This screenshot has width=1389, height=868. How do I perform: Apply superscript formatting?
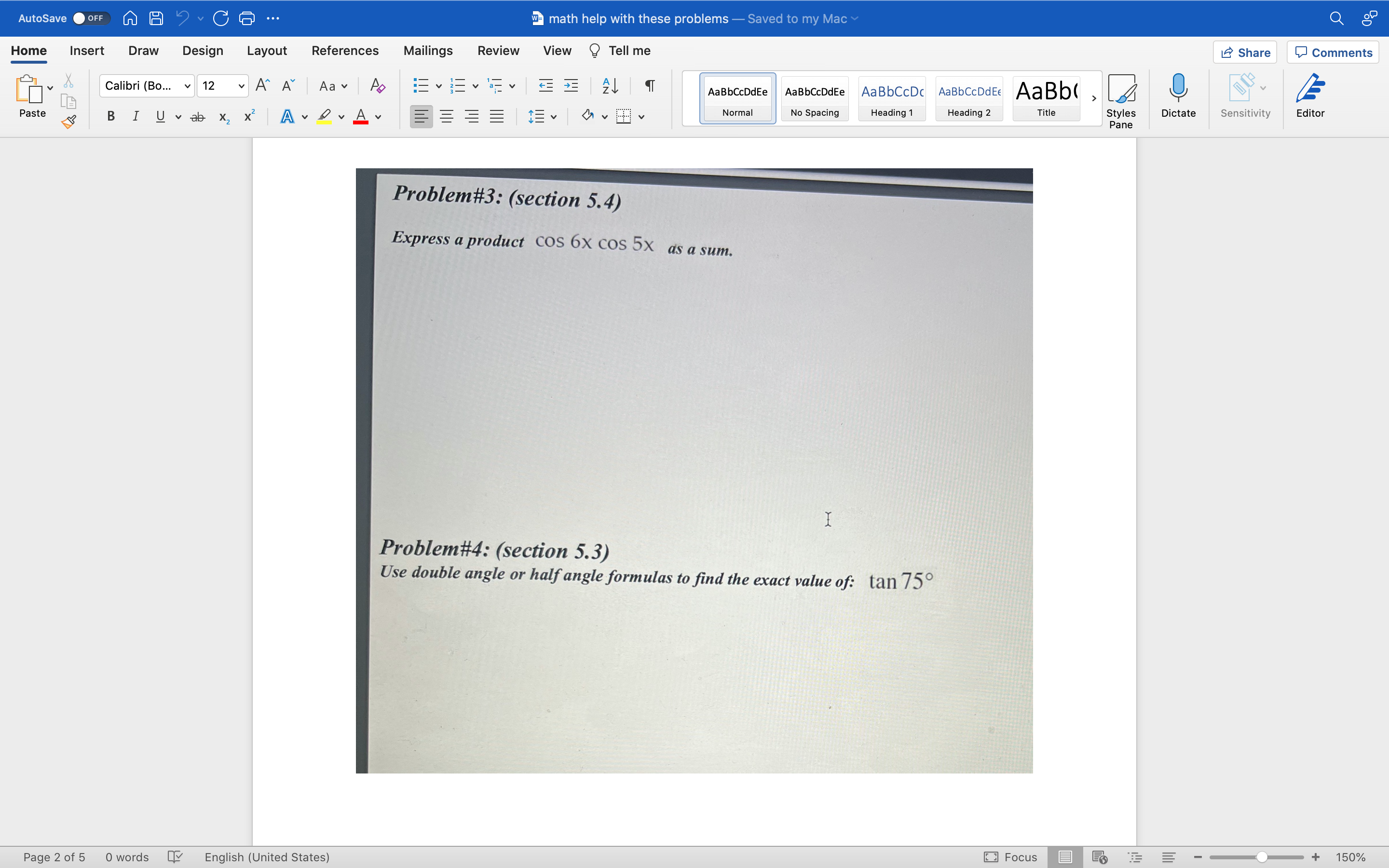(x=248, y=116)
